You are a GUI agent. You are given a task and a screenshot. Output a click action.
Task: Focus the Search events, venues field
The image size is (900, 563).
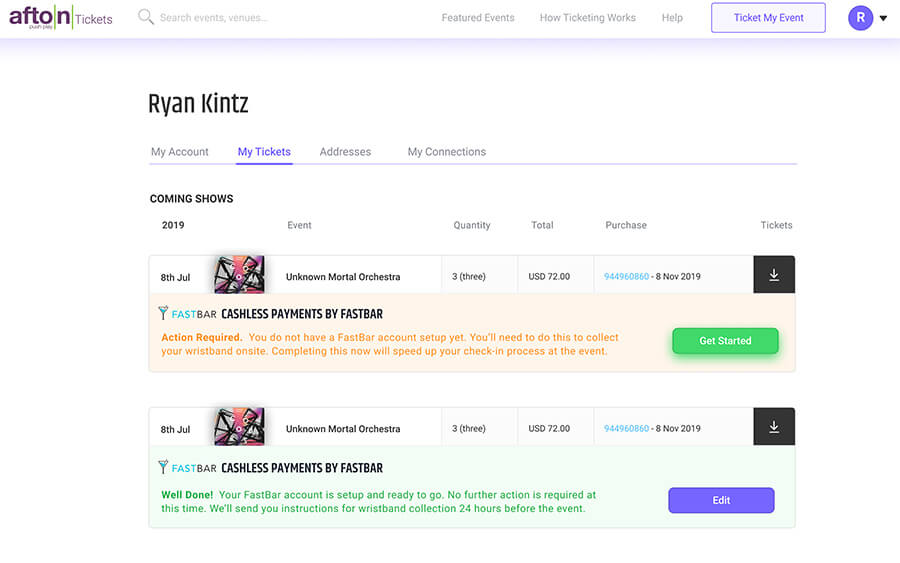(214, 18)
